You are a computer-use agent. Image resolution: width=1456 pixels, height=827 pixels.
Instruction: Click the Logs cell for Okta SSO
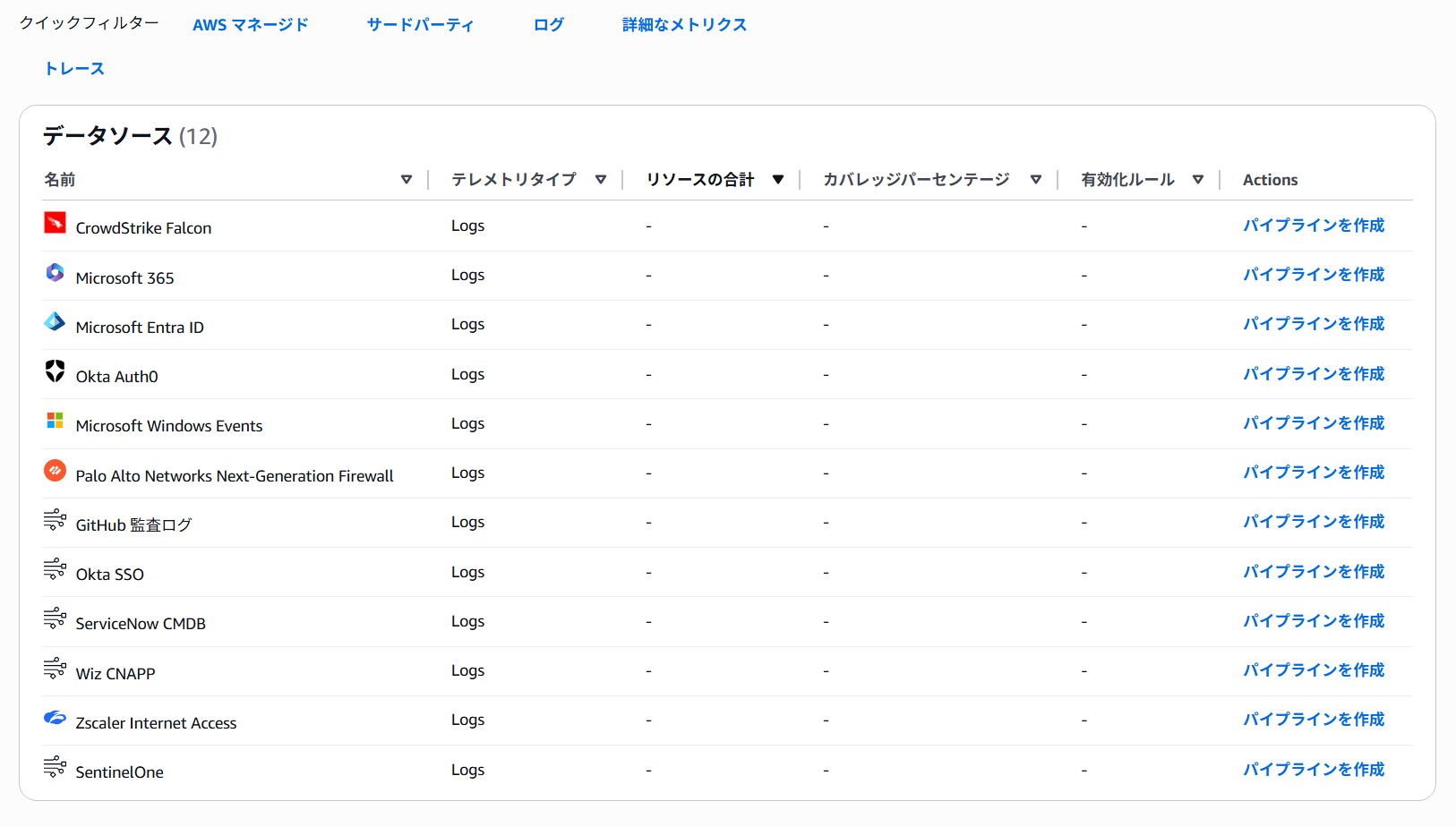click(x=467, y=572)
